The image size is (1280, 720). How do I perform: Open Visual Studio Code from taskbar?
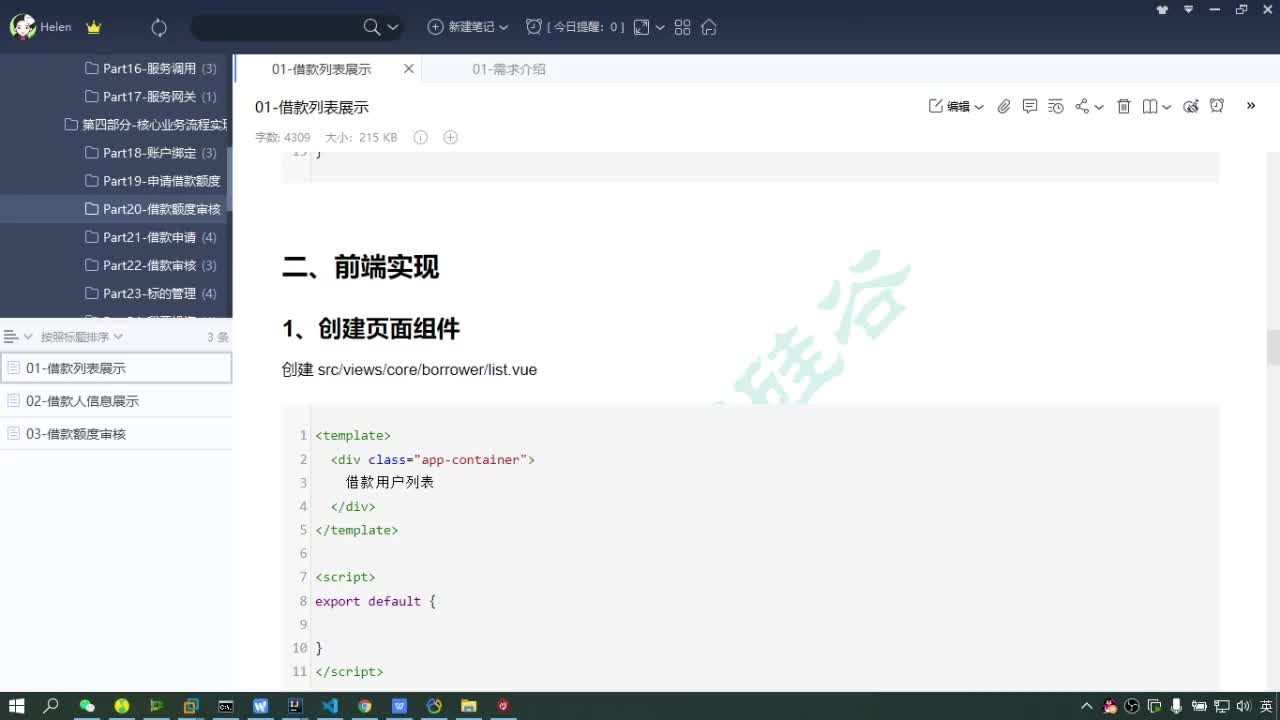(x=330, y=706)
